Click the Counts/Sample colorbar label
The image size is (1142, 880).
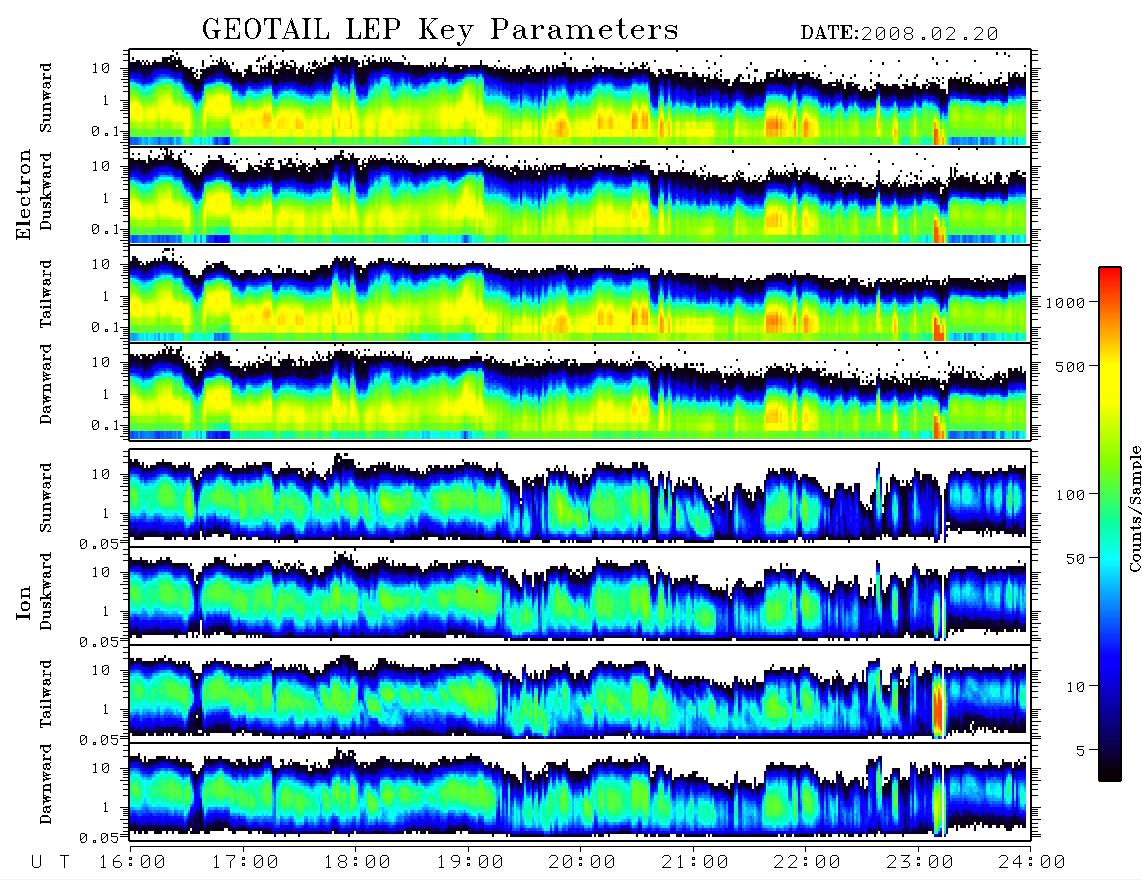click(x=1134, y=509)
